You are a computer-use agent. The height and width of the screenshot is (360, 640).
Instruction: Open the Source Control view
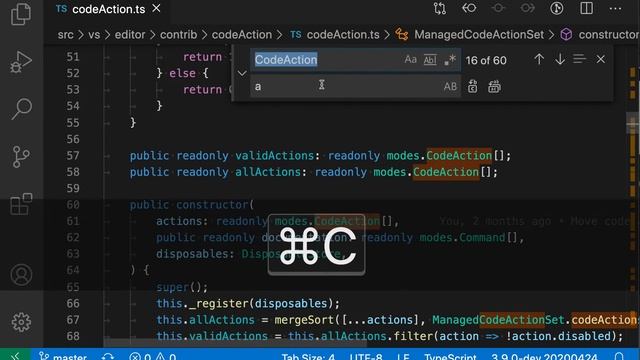21,157
